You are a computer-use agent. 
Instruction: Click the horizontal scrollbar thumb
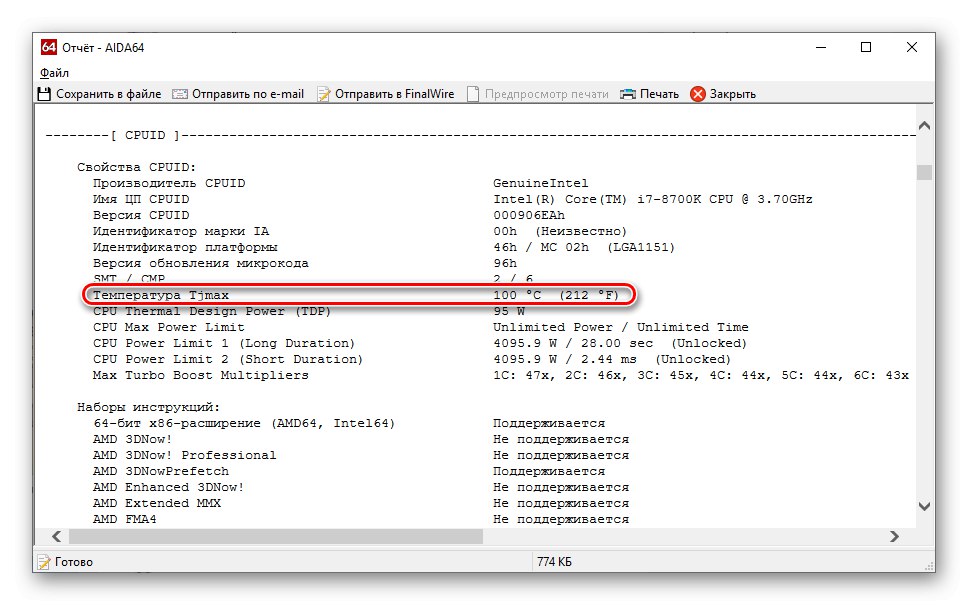(275, 536)
